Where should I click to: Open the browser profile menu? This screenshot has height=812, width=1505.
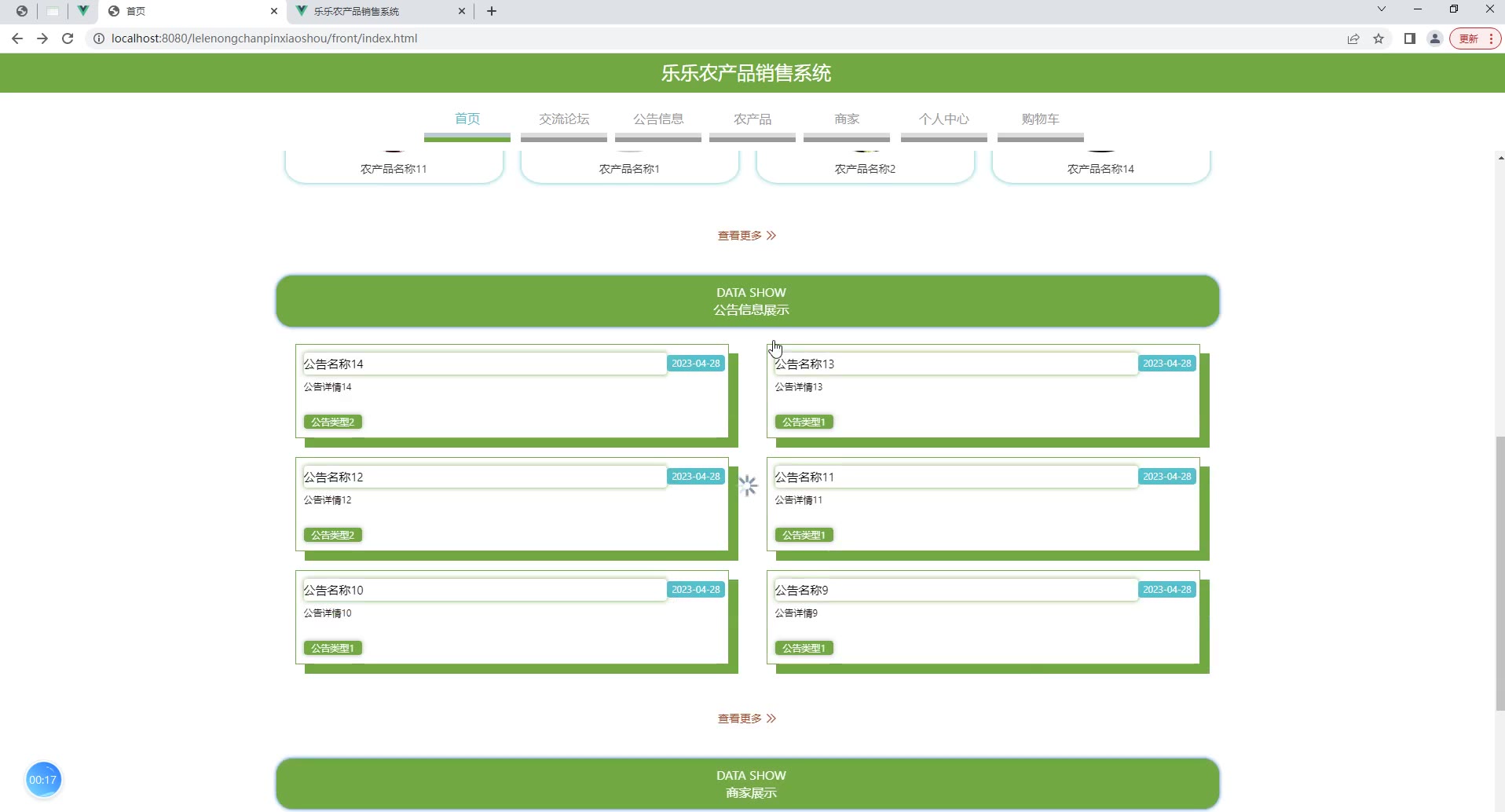coord(1435,38)
